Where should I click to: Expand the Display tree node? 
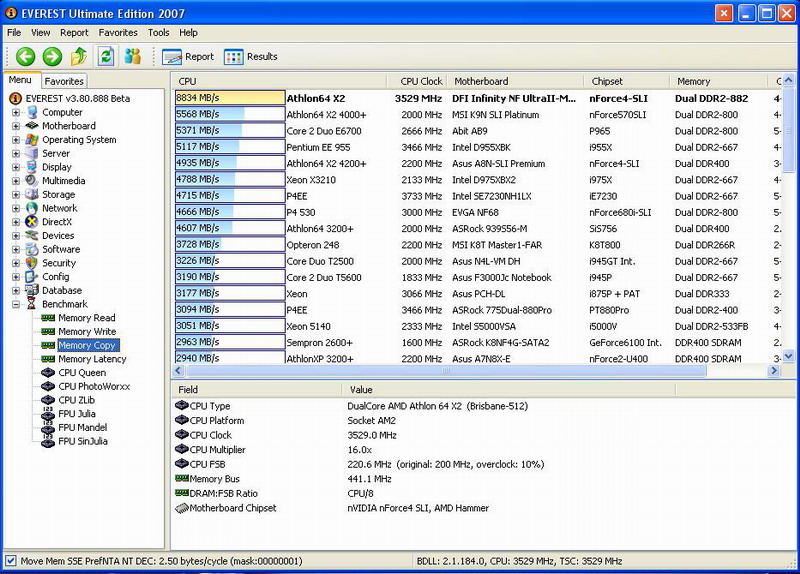[16, 167]
